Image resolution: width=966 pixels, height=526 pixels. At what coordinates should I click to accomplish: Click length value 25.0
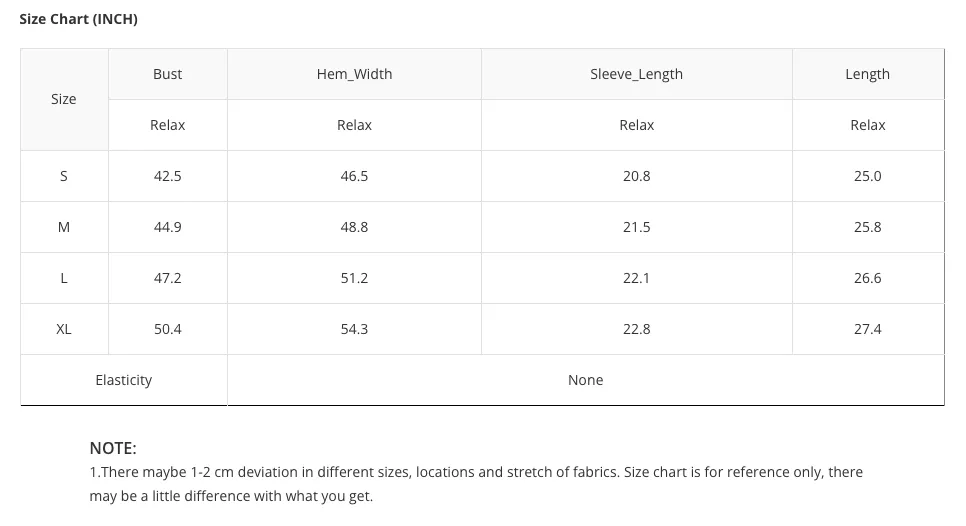click(x=867, y=176)
